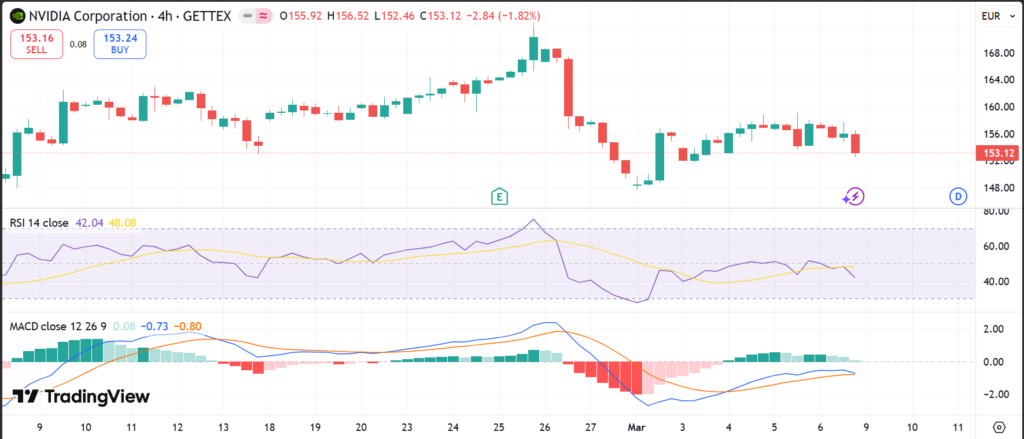The height and width of the screenshot is (439, 1024).
Task: Click the purple lightning bolt event icon
Action: coord(854,196)
